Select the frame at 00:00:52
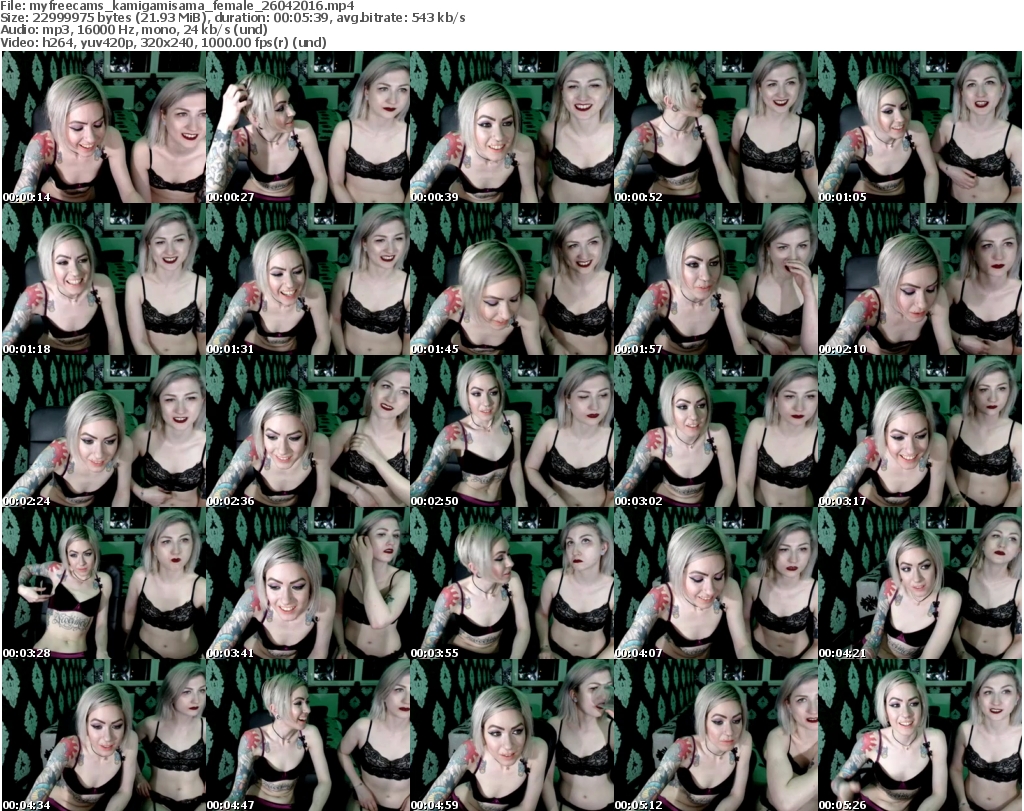The width and height of the screenshot is (1024, 811). pos(716,127)
